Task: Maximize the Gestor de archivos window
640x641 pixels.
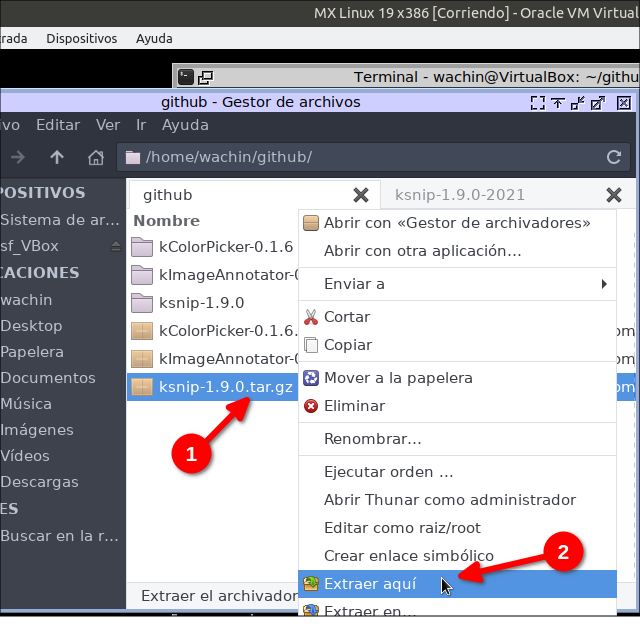Action: 598,103
